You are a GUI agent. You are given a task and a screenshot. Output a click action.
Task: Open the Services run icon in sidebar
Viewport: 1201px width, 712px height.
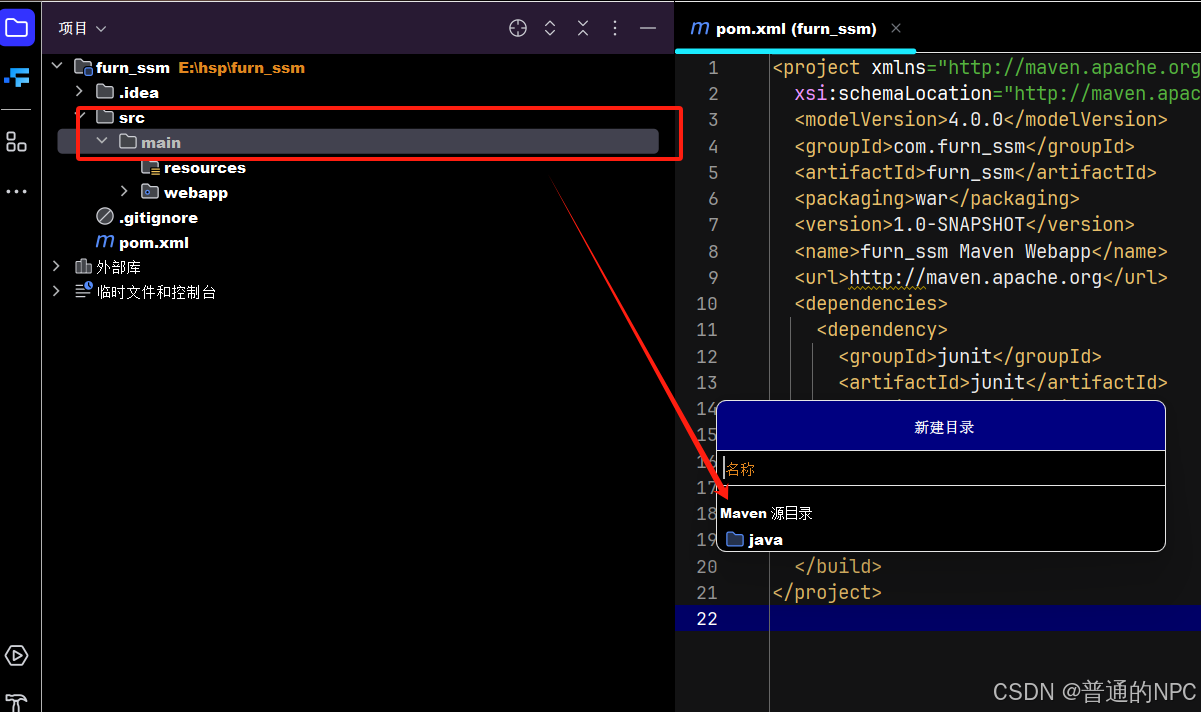(x=17, y=656)
